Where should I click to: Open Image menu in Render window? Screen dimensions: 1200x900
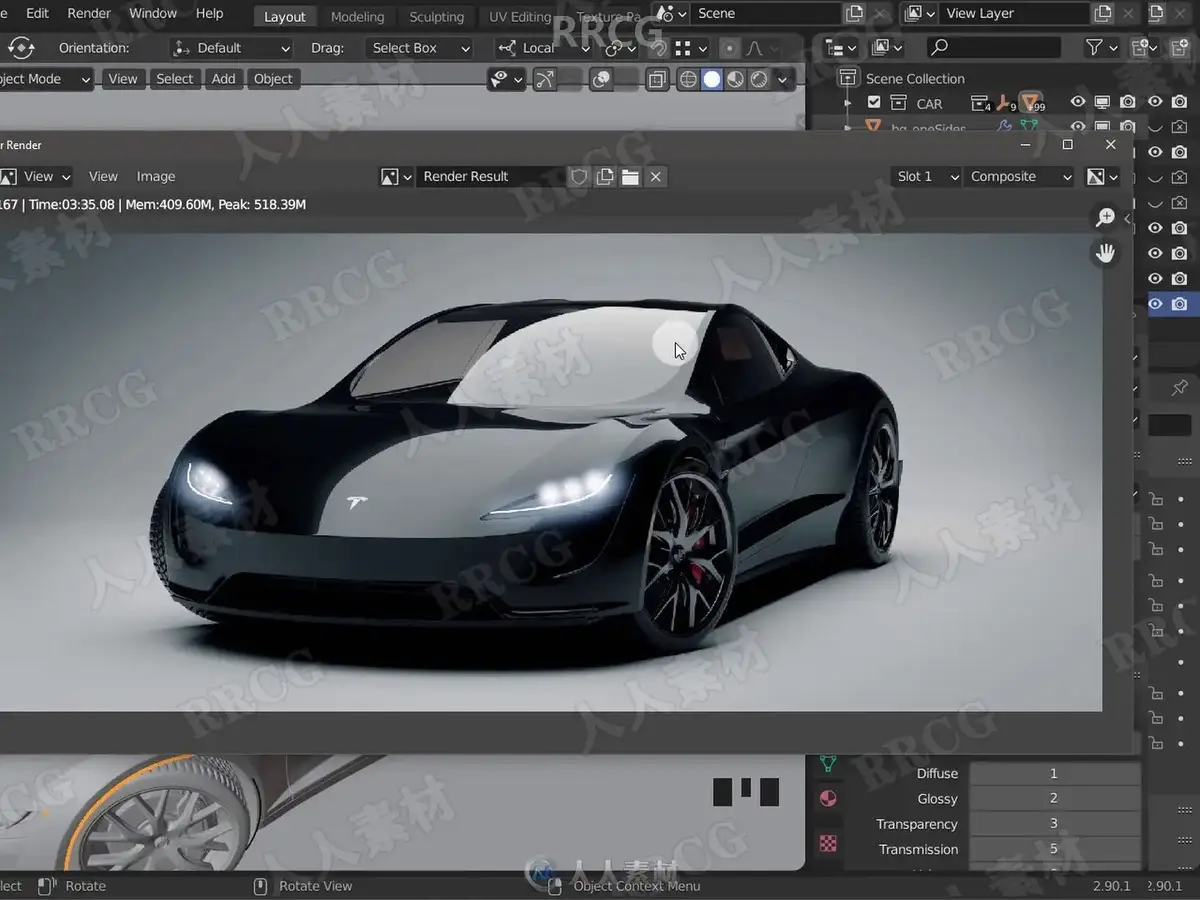156,177
